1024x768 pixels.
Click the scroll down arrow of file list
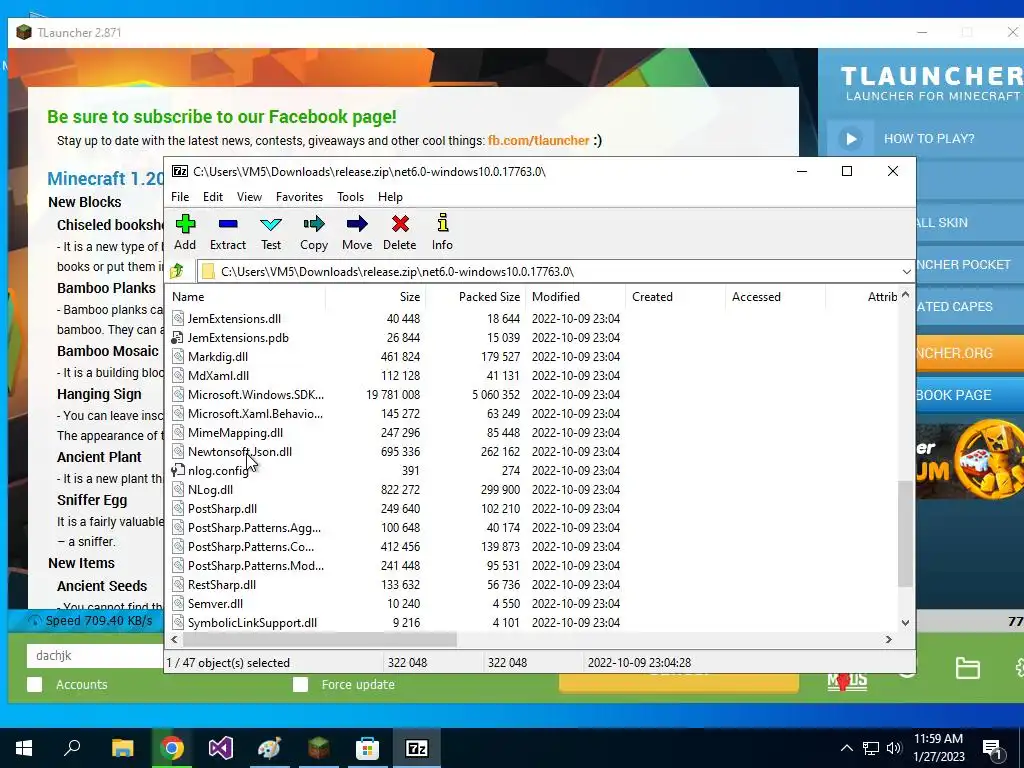pos(905,623)
